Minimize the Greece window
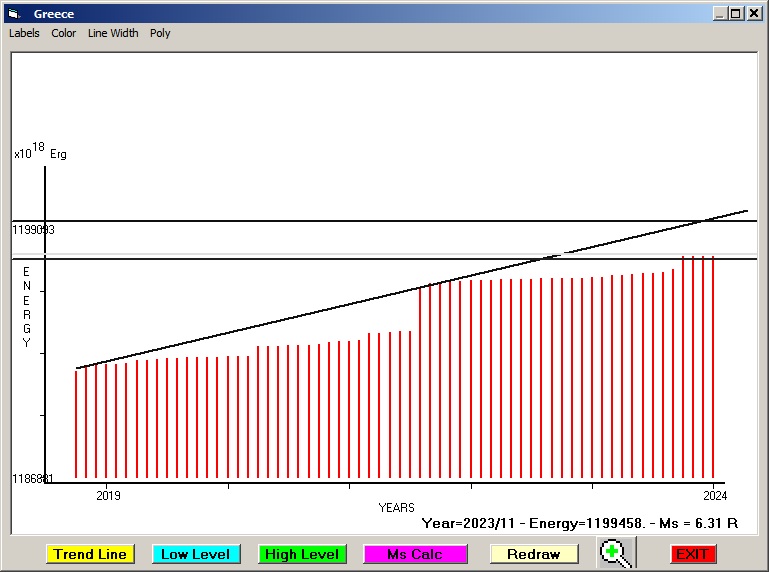769x572 pixels. (x=720, y=14)
